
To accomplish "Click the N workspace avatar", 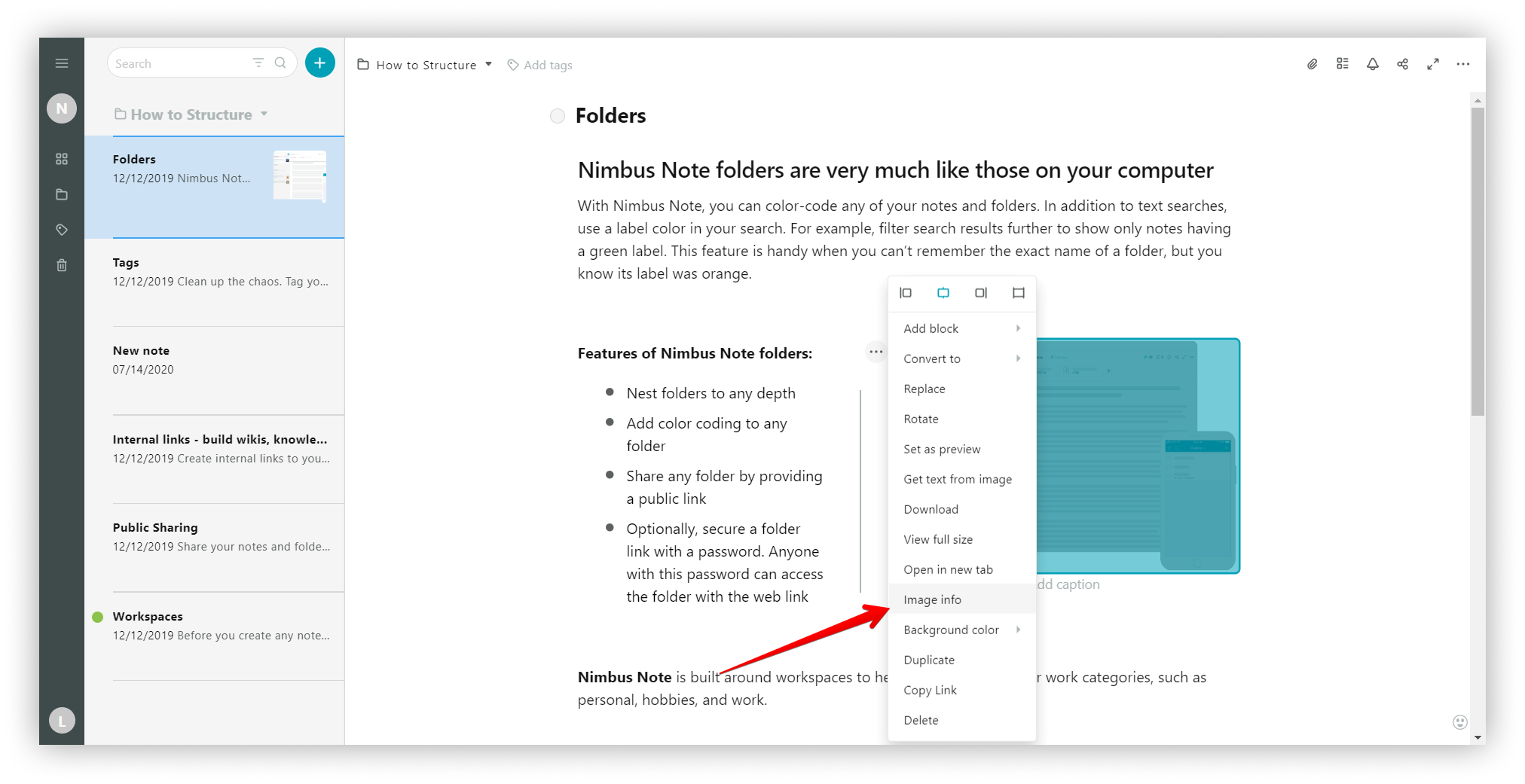I will 62,108.
